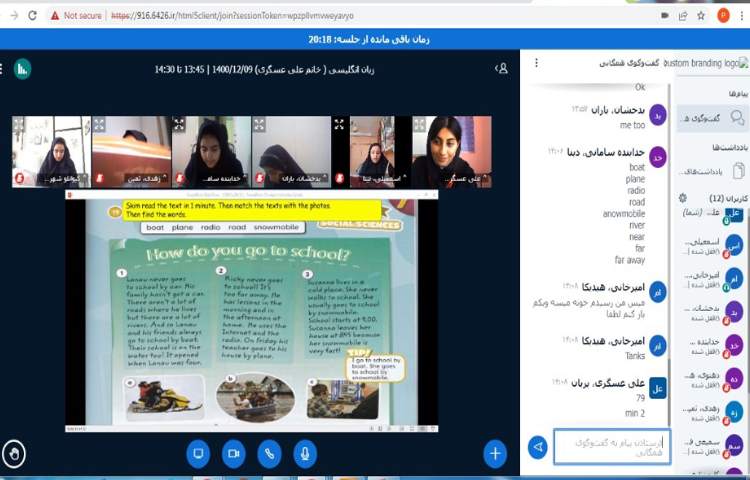Viewport: 750px width, 480px height.
Task: Click 'min 2' chat message
Action: [x=635, y=413]
